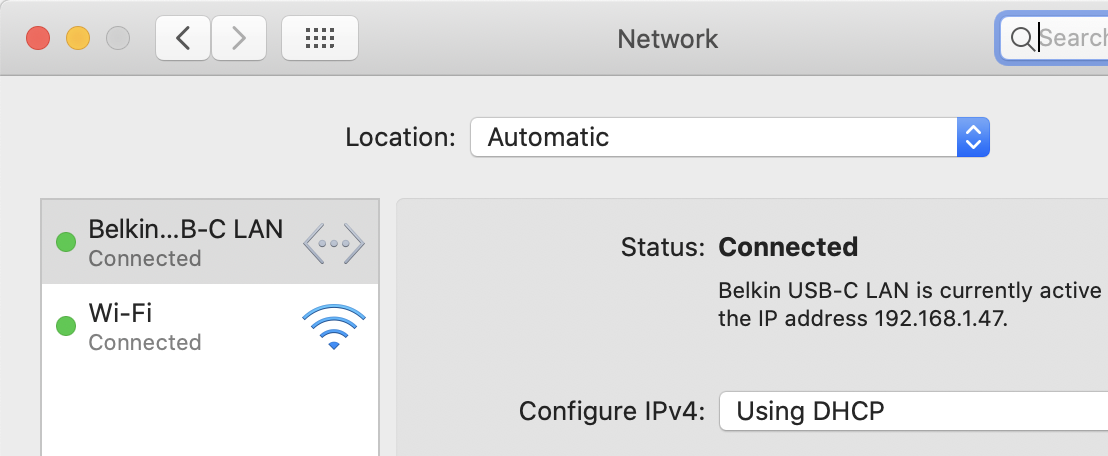Image resolution: width=1108 pixels, height=456 pixels.
Task: Click the green status dot beside Belkin LAN
Action: [66, 242]
